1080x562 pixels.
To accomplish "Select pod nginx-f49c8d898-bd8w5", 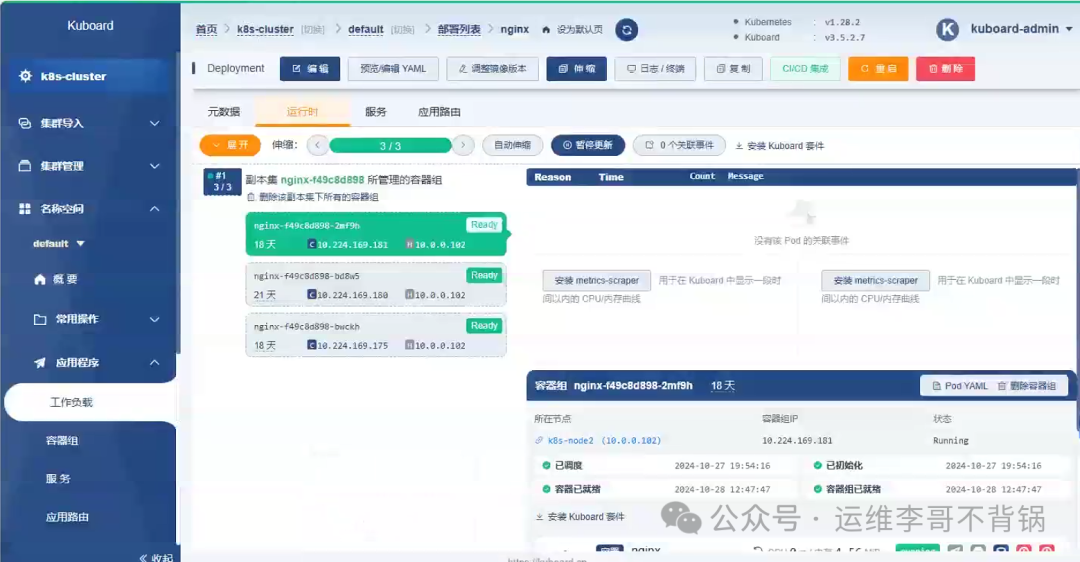I will point(376,284).
